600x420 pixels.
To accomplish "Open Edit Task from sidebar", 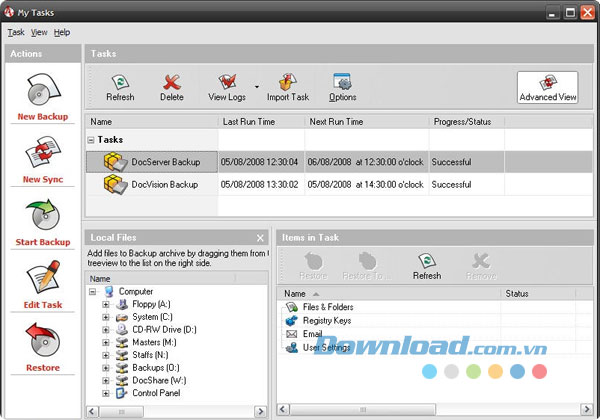I will point(42,280).
